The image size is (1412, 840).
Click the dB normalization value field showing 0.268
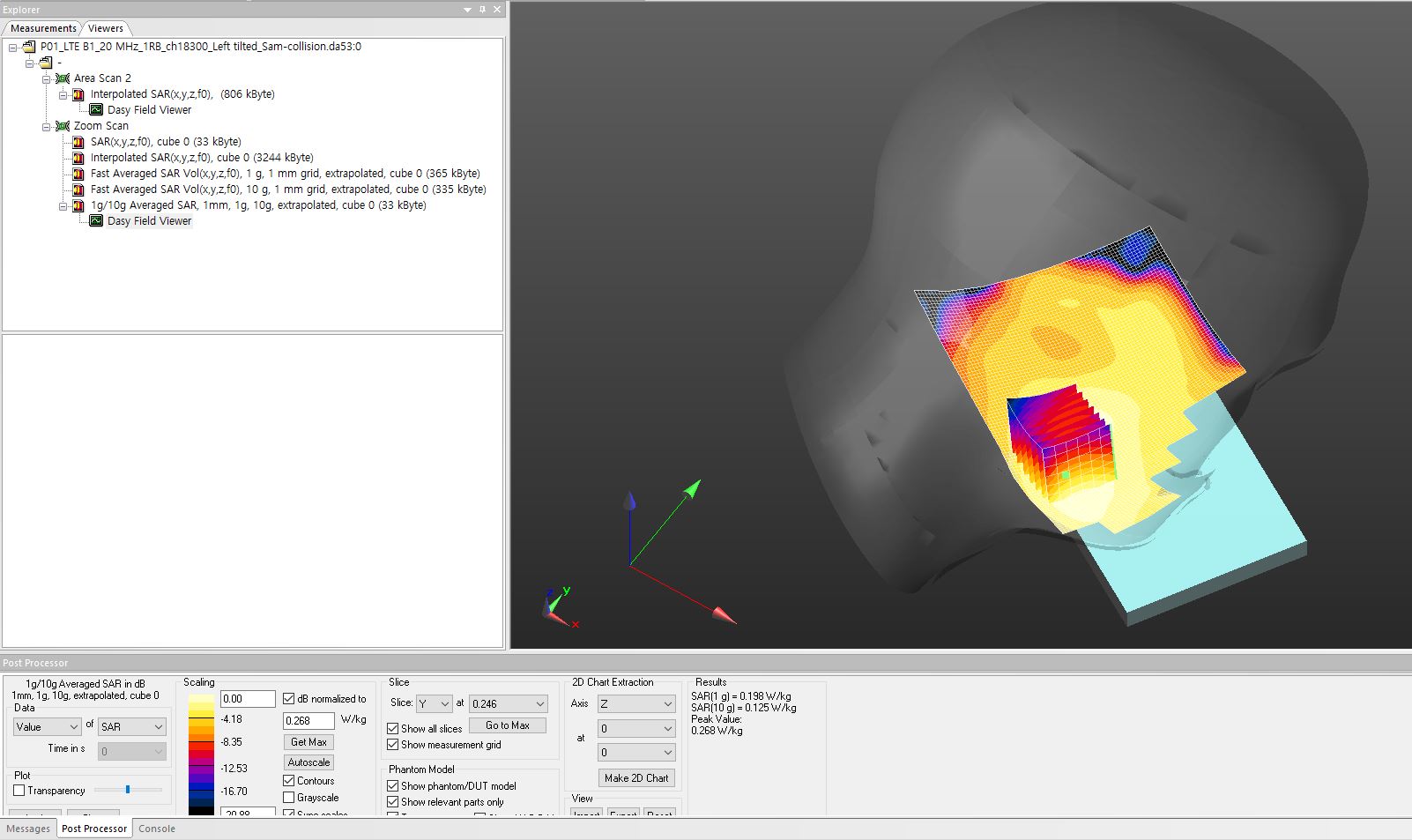pyautogui.click(x=308, y=720)
